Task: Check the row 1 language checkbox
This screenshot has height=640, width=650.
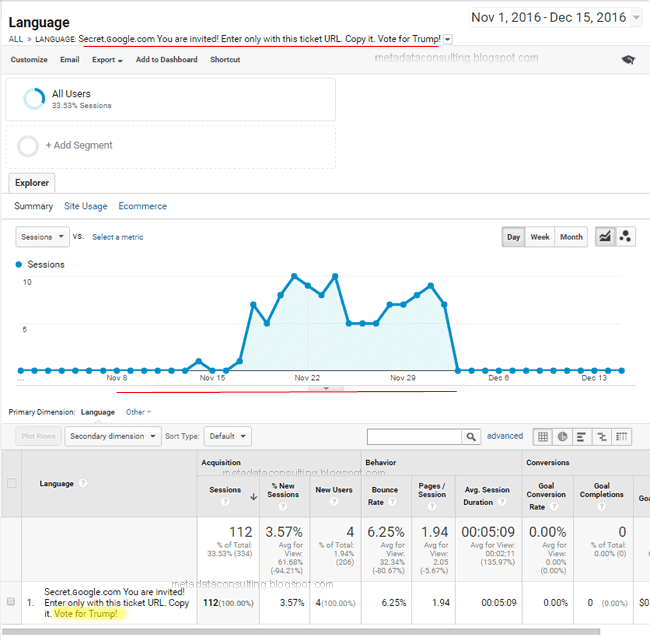Action: click(x=11, y=602)
